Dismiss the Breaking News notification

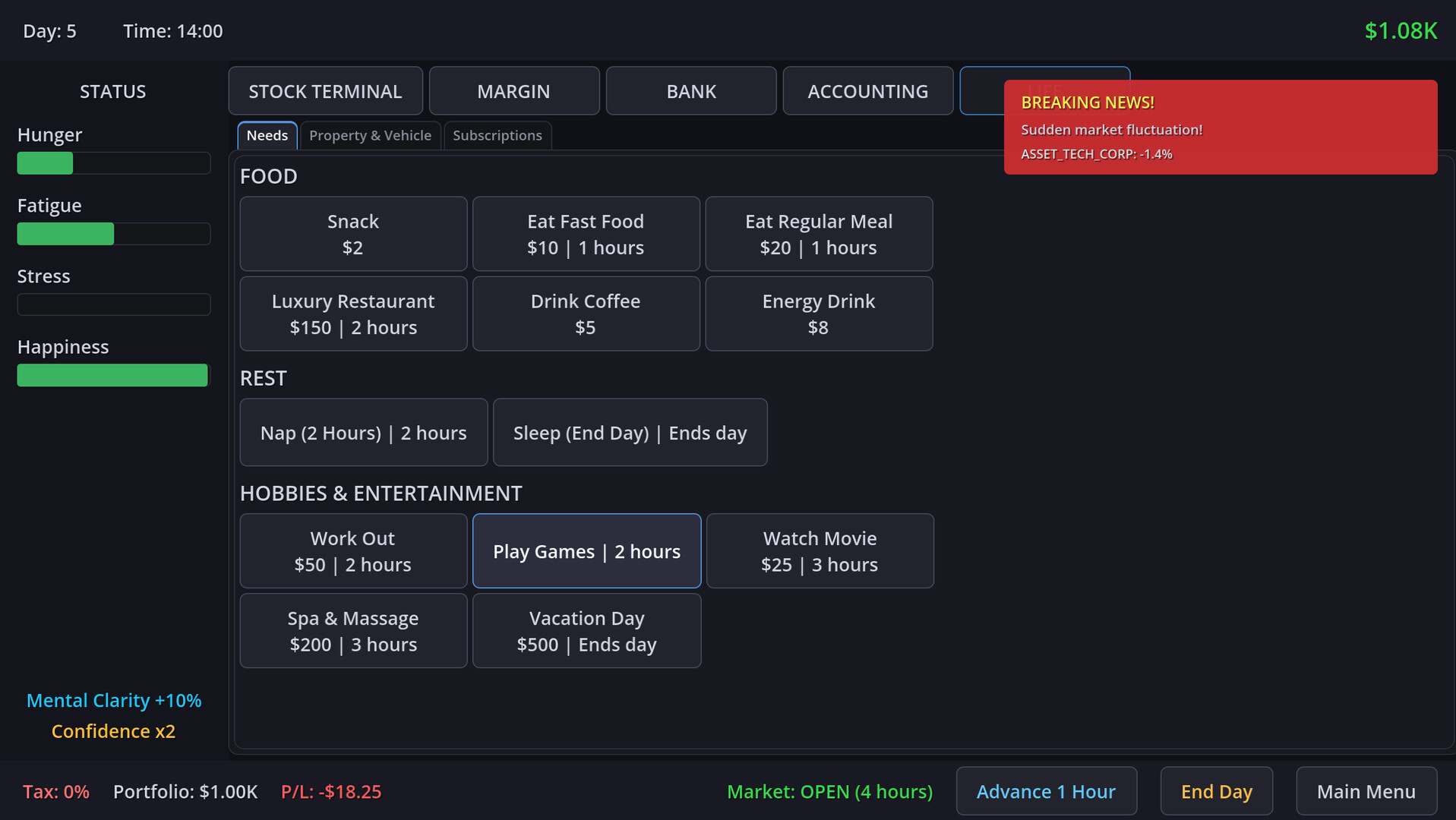[x=1220, y=128]
